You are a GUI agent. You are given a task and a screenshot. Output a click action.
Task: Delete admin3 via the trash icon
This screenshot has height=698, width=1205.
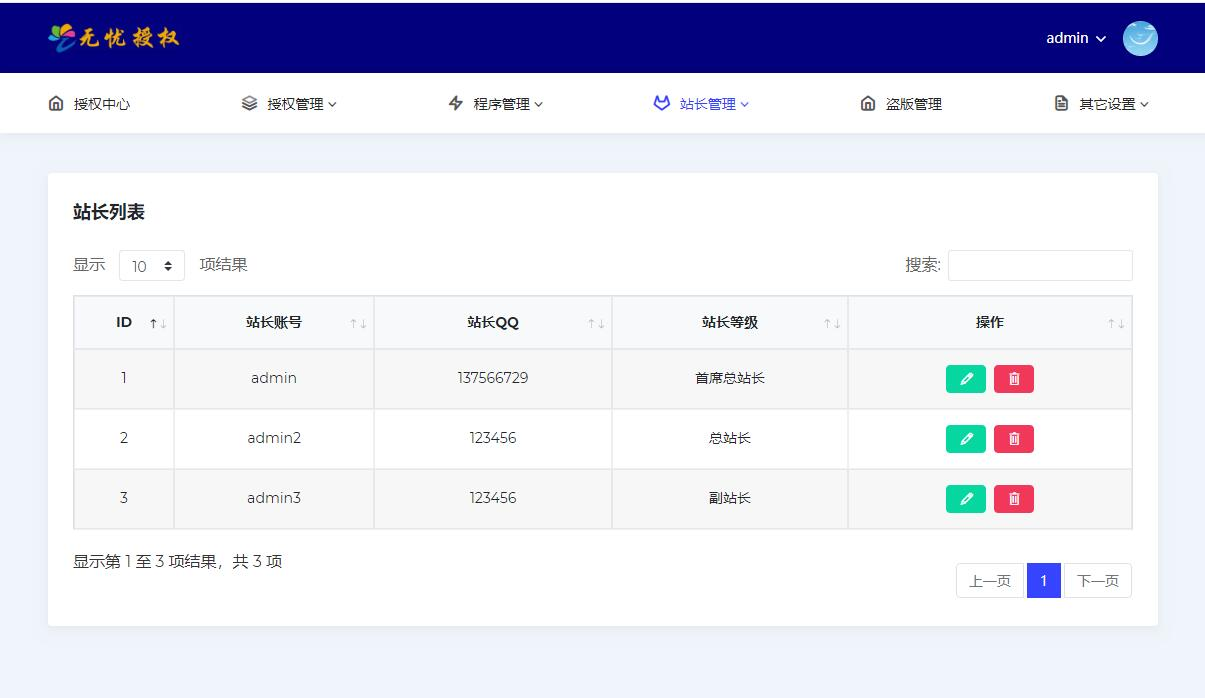[x=1013, y=498]
